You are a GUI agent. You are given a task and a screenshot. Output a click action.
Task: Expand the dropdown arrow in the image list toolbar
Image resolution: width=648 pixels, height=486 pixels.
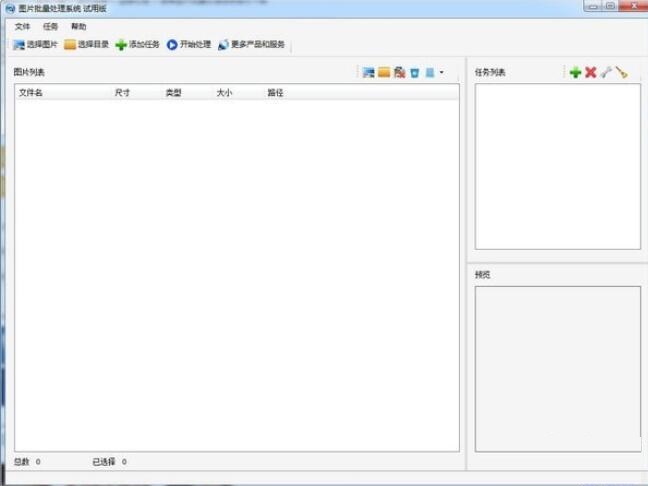pyautogui.click(x=441, y=72)
